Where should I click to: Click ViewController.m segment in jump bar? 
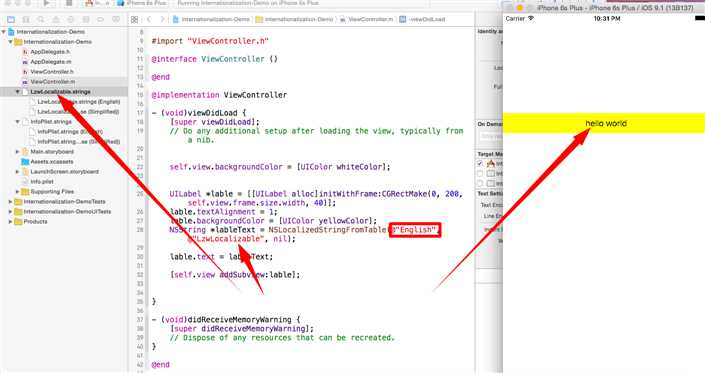click(366, 19)
